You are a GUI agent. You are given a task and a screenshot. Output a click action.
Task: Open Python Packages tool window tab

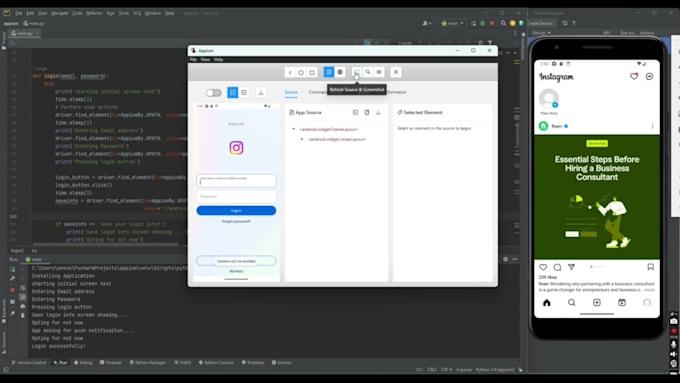point(147,363)
